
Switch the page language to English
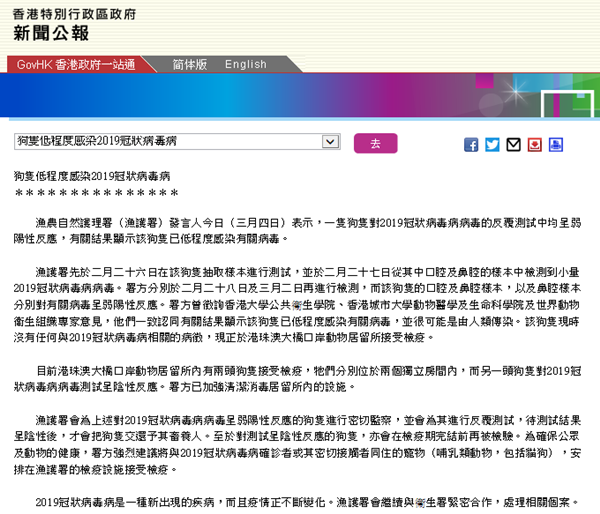click(x=245, y=64)
